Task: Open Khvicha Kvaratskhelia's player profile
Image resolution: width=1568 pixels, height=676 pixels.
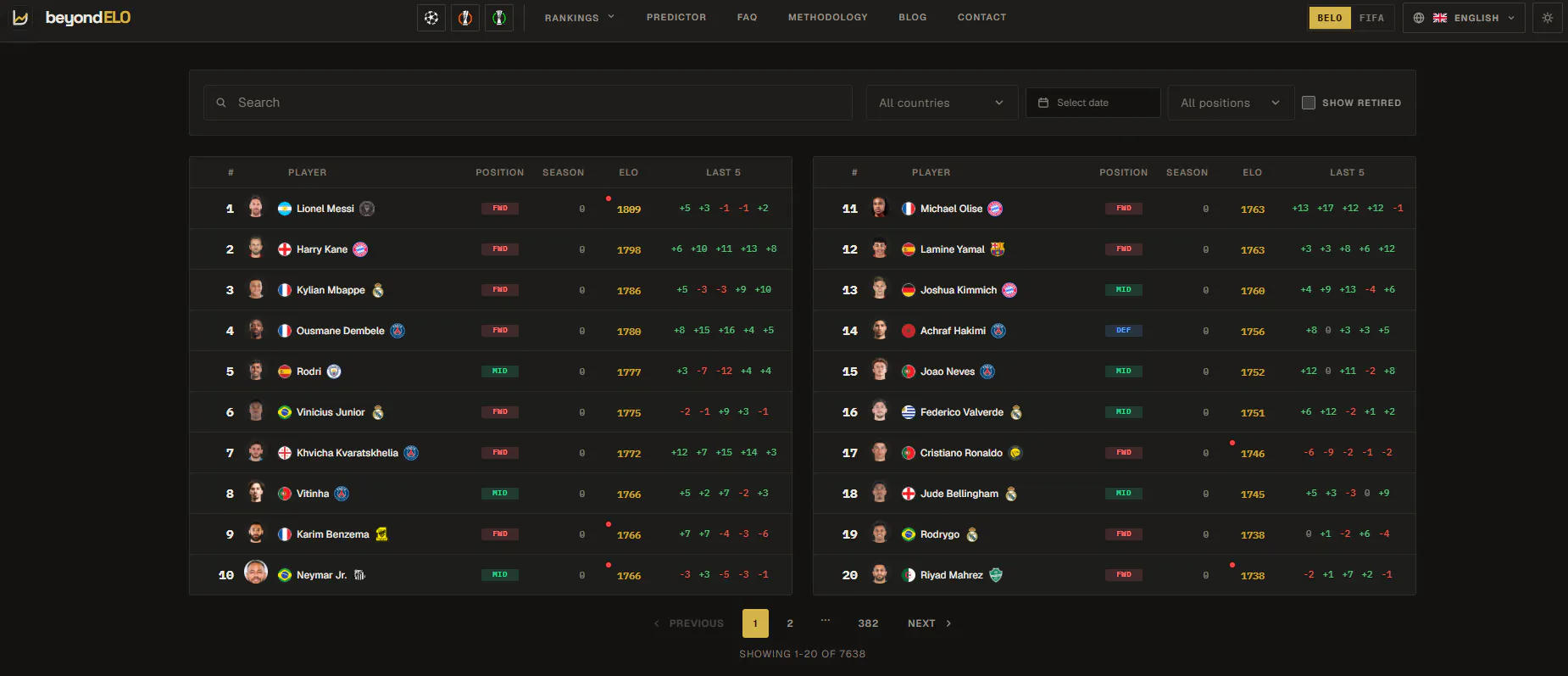Action: [x=348, y=453]
